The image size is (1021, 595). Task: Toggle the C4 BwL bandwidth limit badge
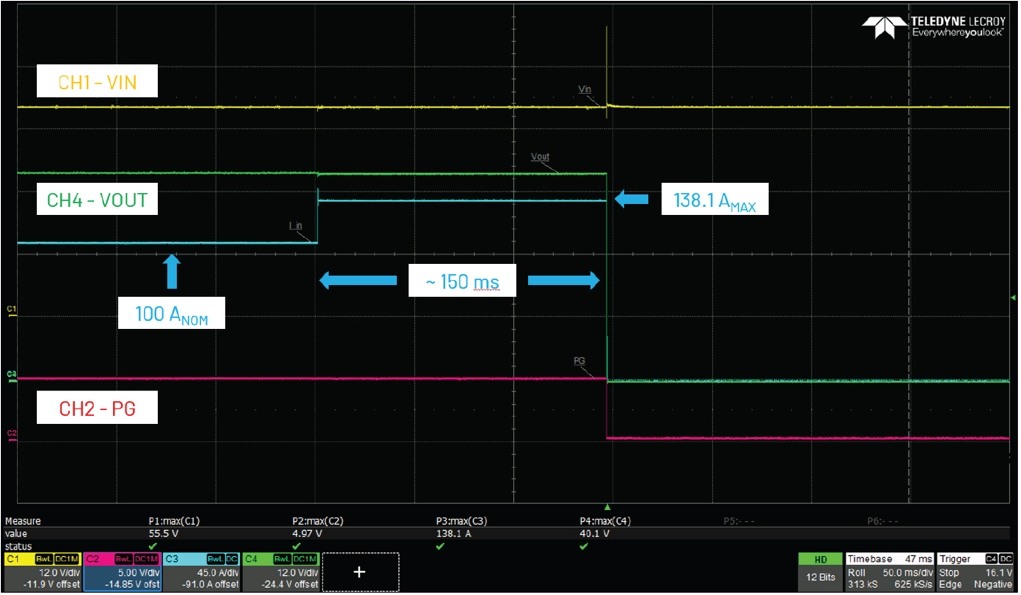click(283, 559)
